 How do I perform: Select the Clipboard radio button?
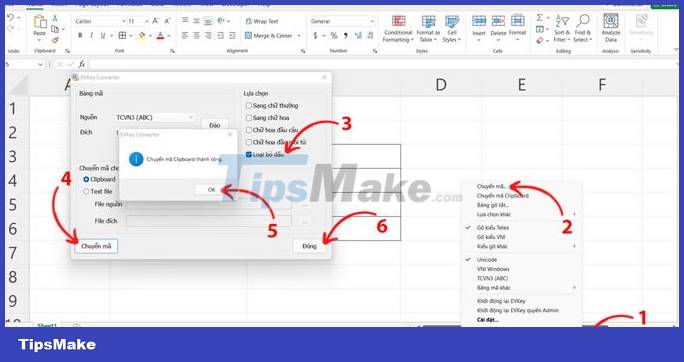click(x=86, y=179)
